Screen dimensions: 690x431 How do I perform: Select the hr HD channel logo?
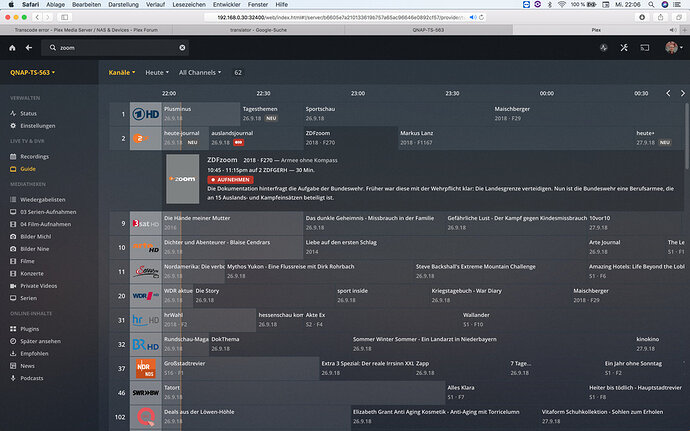(x=146, y=320)
